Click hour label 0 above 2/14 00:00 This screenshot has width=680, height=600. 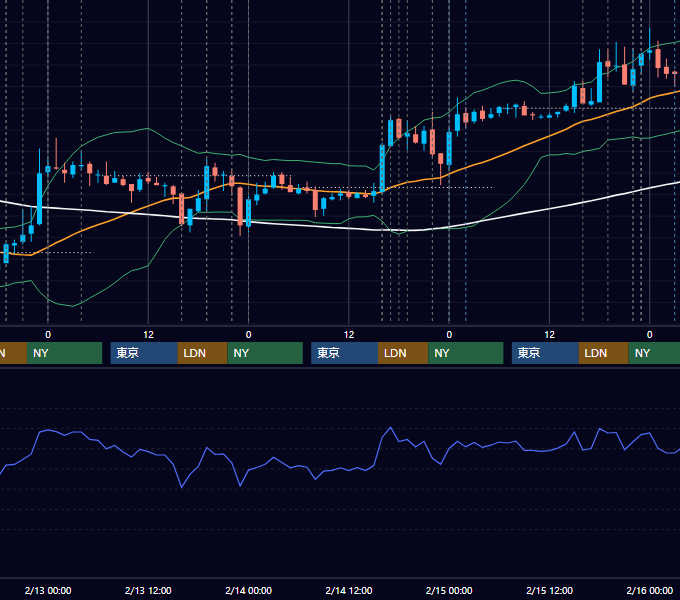pos(248,335)
